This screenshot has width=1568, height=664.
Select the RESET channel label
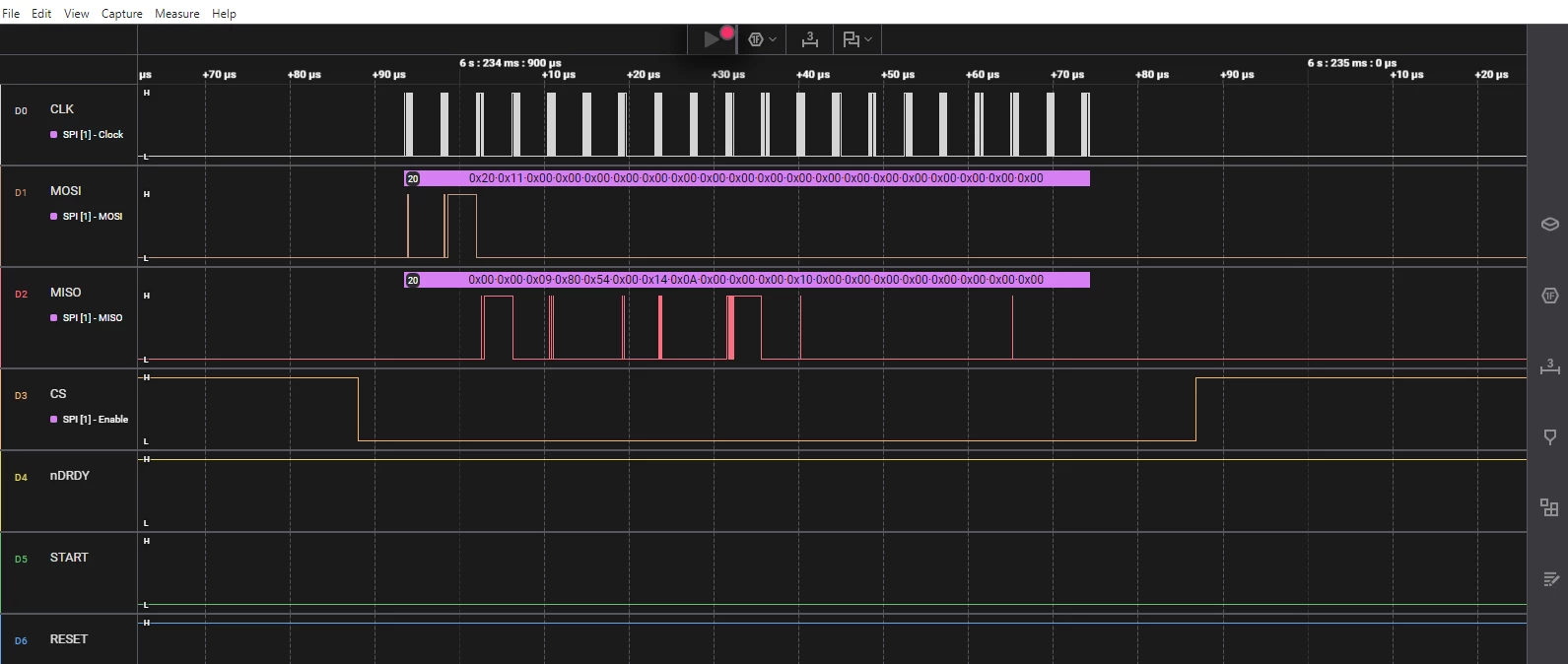(x=69, y=639)
